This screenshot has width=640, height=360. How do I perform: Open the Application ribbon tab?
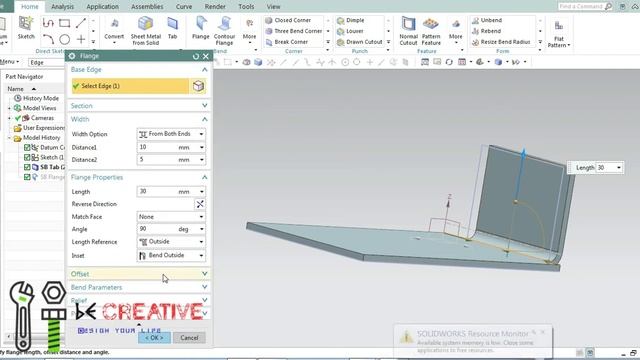[102, 7]
